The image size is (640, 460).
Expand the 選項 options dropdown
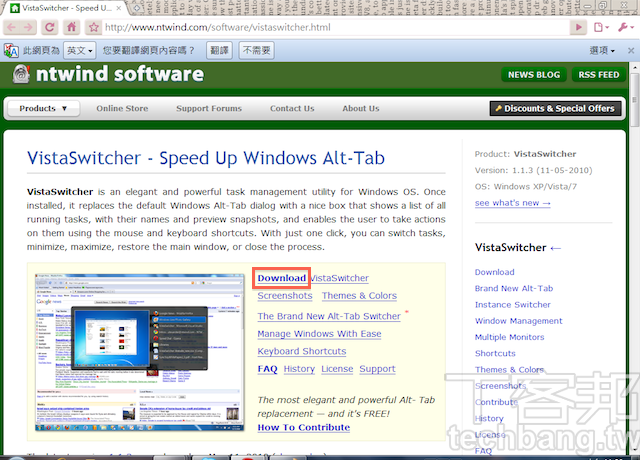(603, 50)
